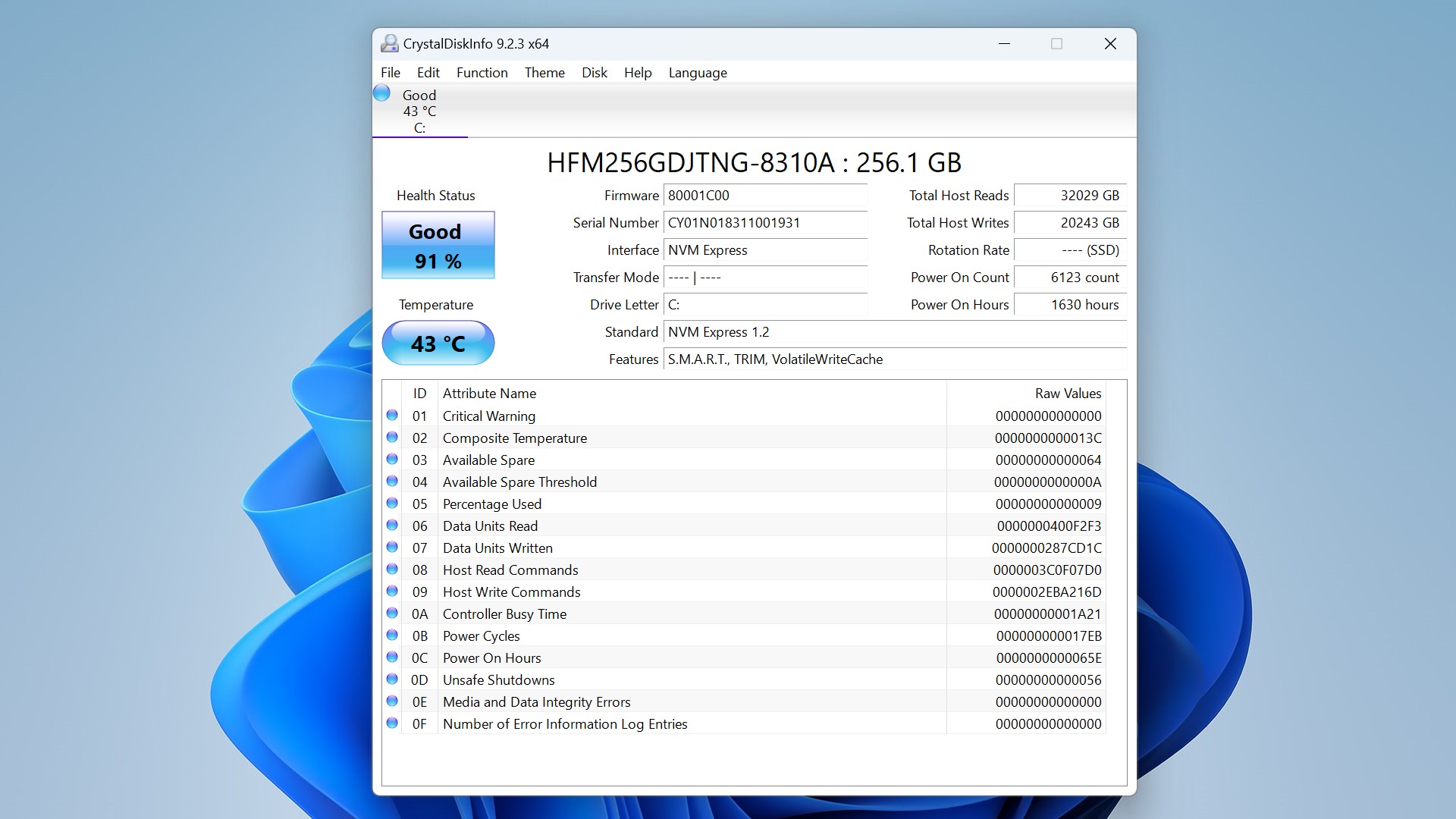Toggle the Good health status indicator

tap(436, 245)
